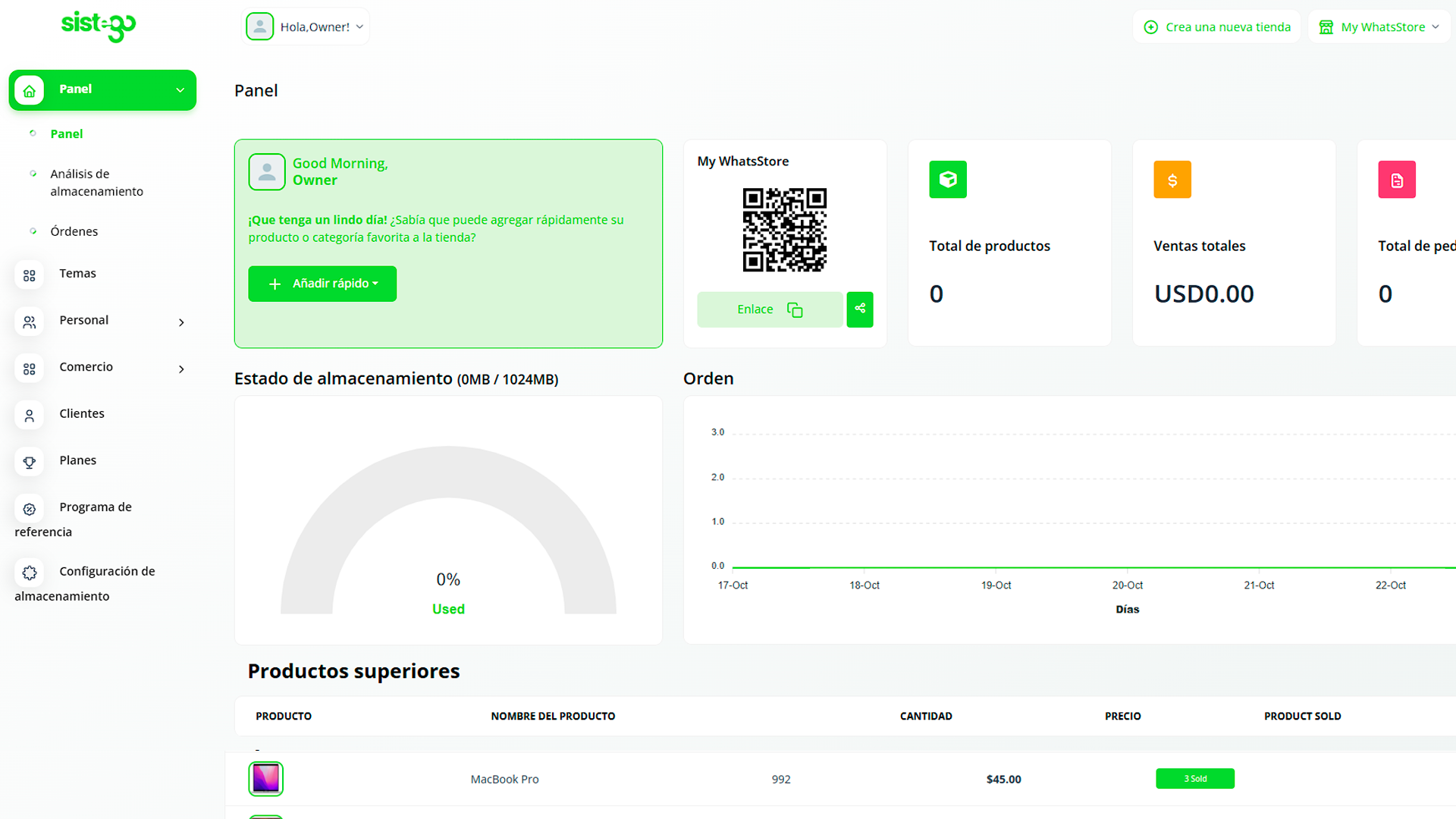Click the Planes trophy icon
The height and width of the screenshot is (819, 1456).
click(x=30, y=462)
